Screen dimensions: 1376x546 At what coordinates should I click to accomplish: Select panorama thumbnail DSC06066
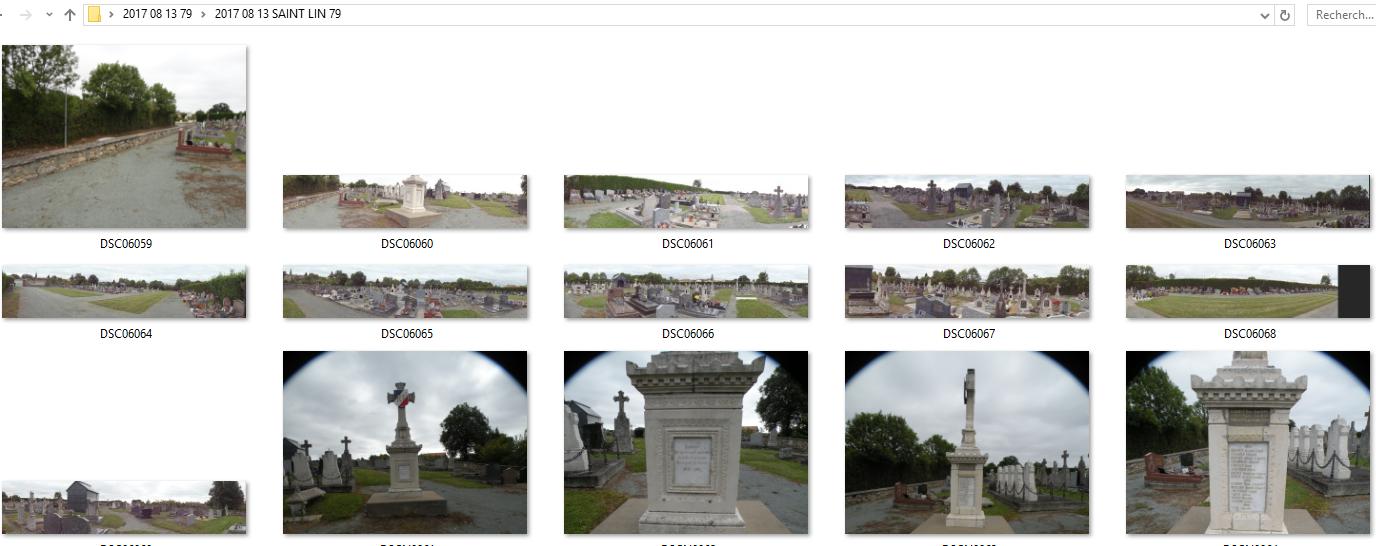pyautogui.click(x=686, y=292)
